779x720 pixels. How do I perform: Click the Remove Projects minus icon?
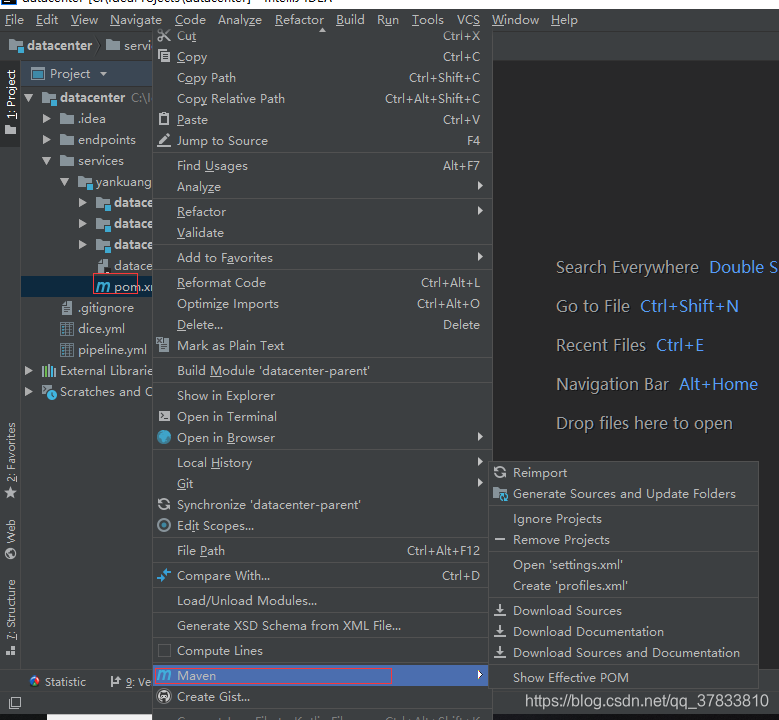[500, 539]
